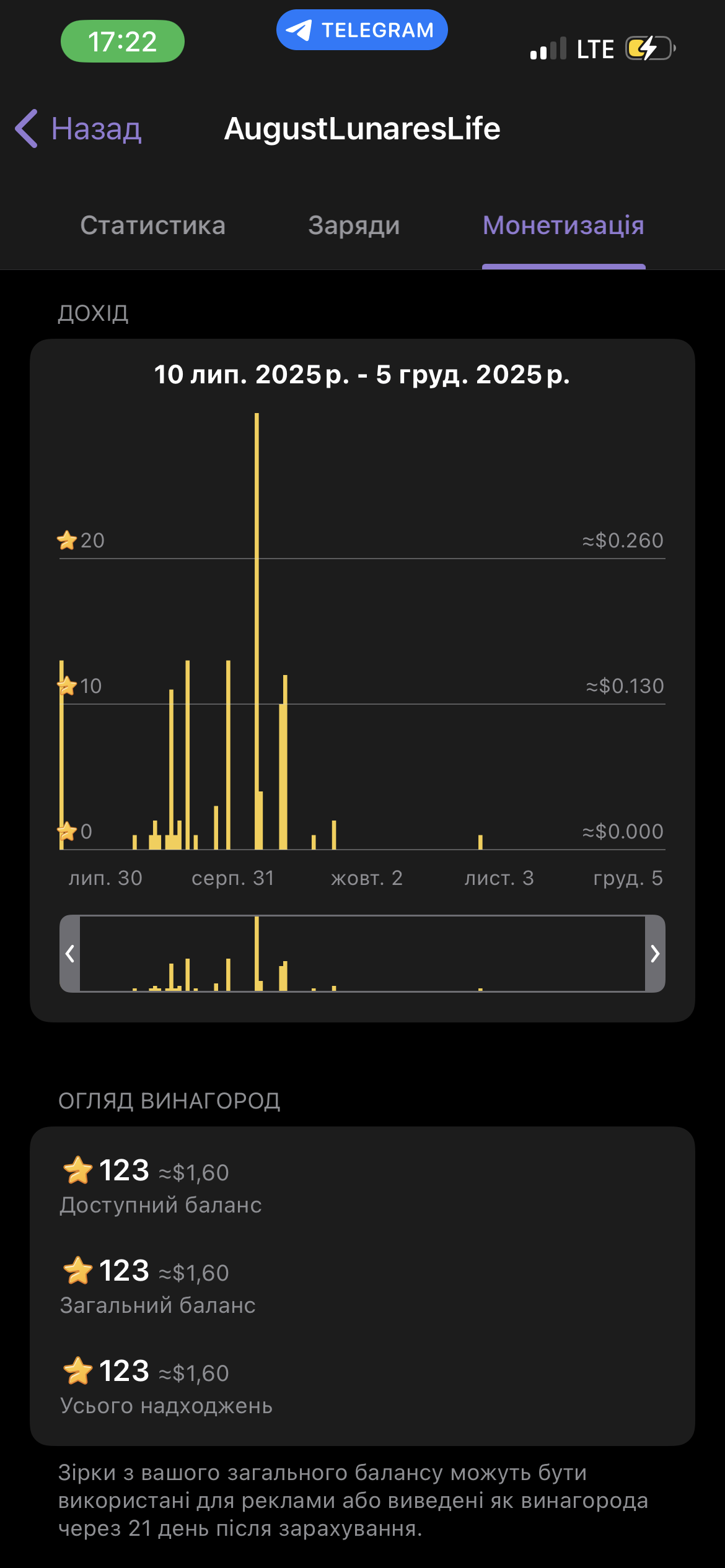Tap the star icon at 20 axis label
This screenshot has height=1568, width=725.
67,541
